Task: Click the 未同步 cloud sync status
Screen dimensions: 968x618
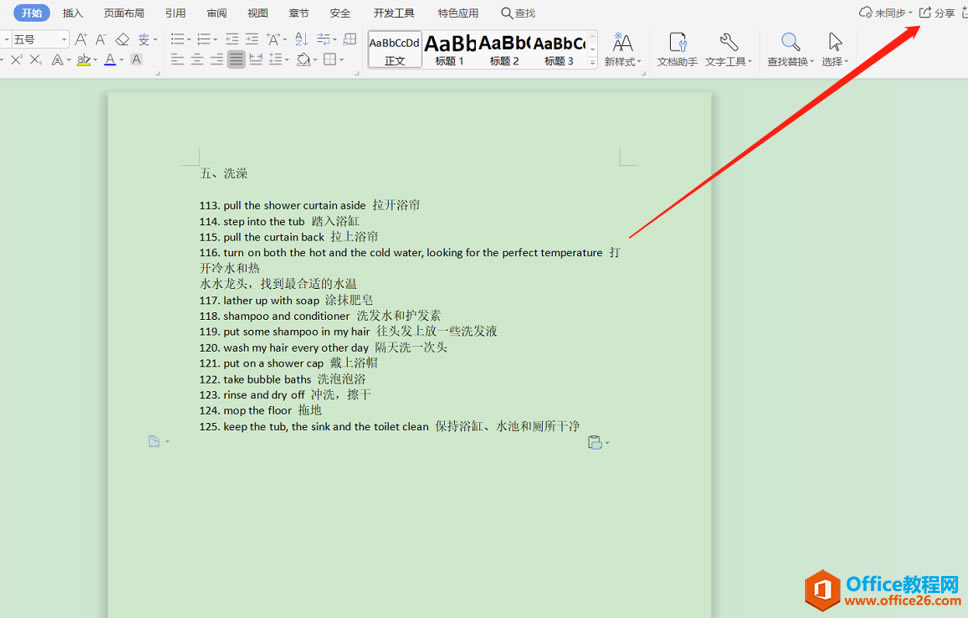Action: point(885,13)
